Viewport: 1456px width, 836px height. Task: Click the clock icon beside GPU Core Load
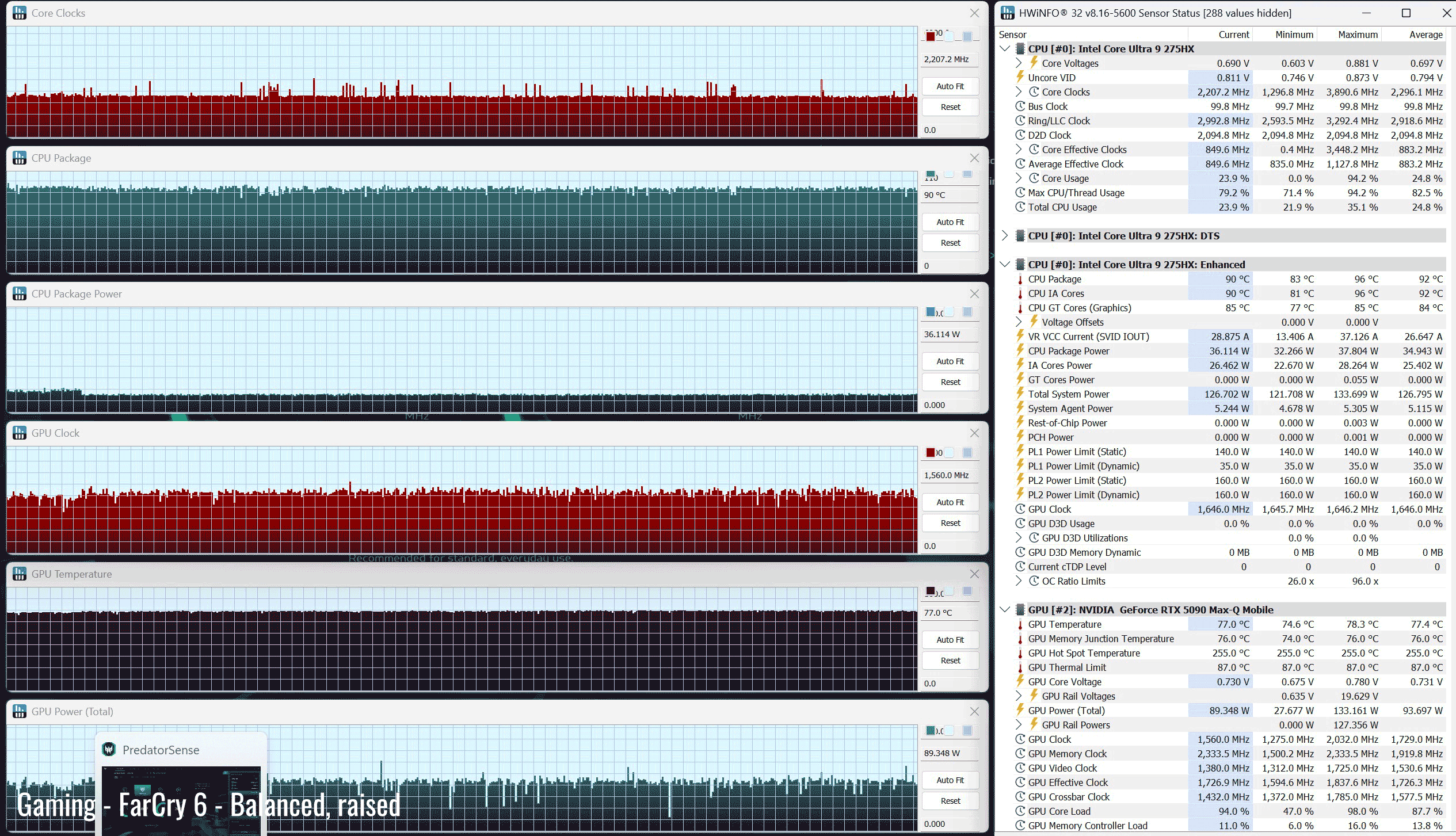pyautogui.click(x=1020, y=811)
